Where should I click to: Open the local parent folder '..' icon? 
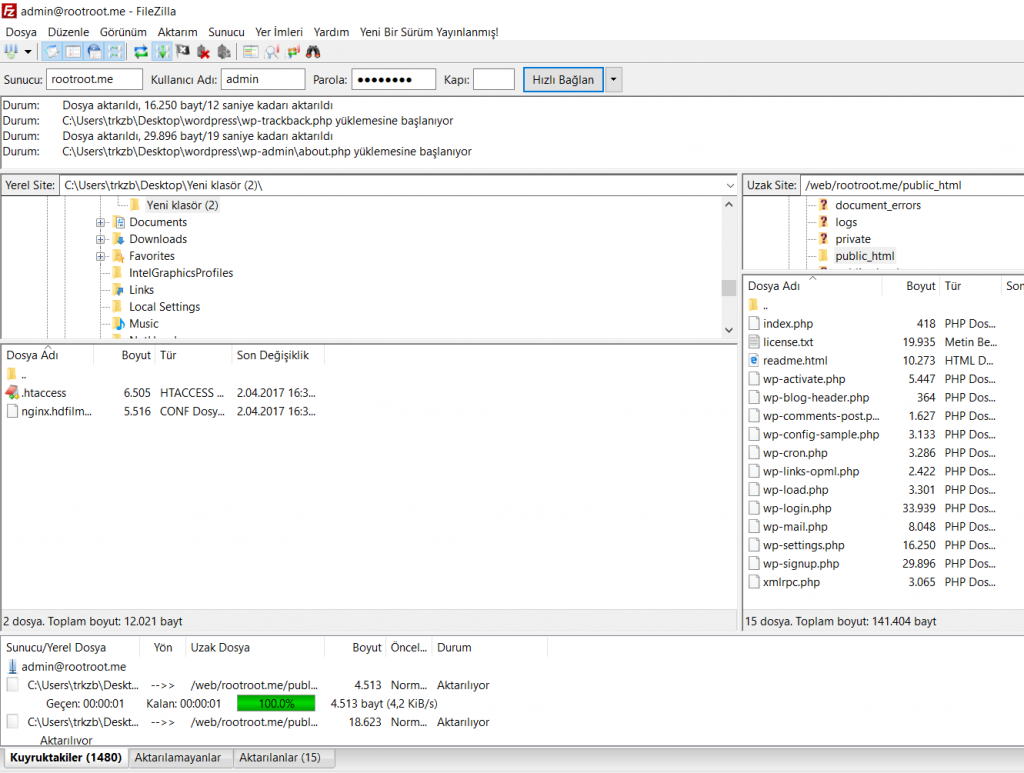12,374
